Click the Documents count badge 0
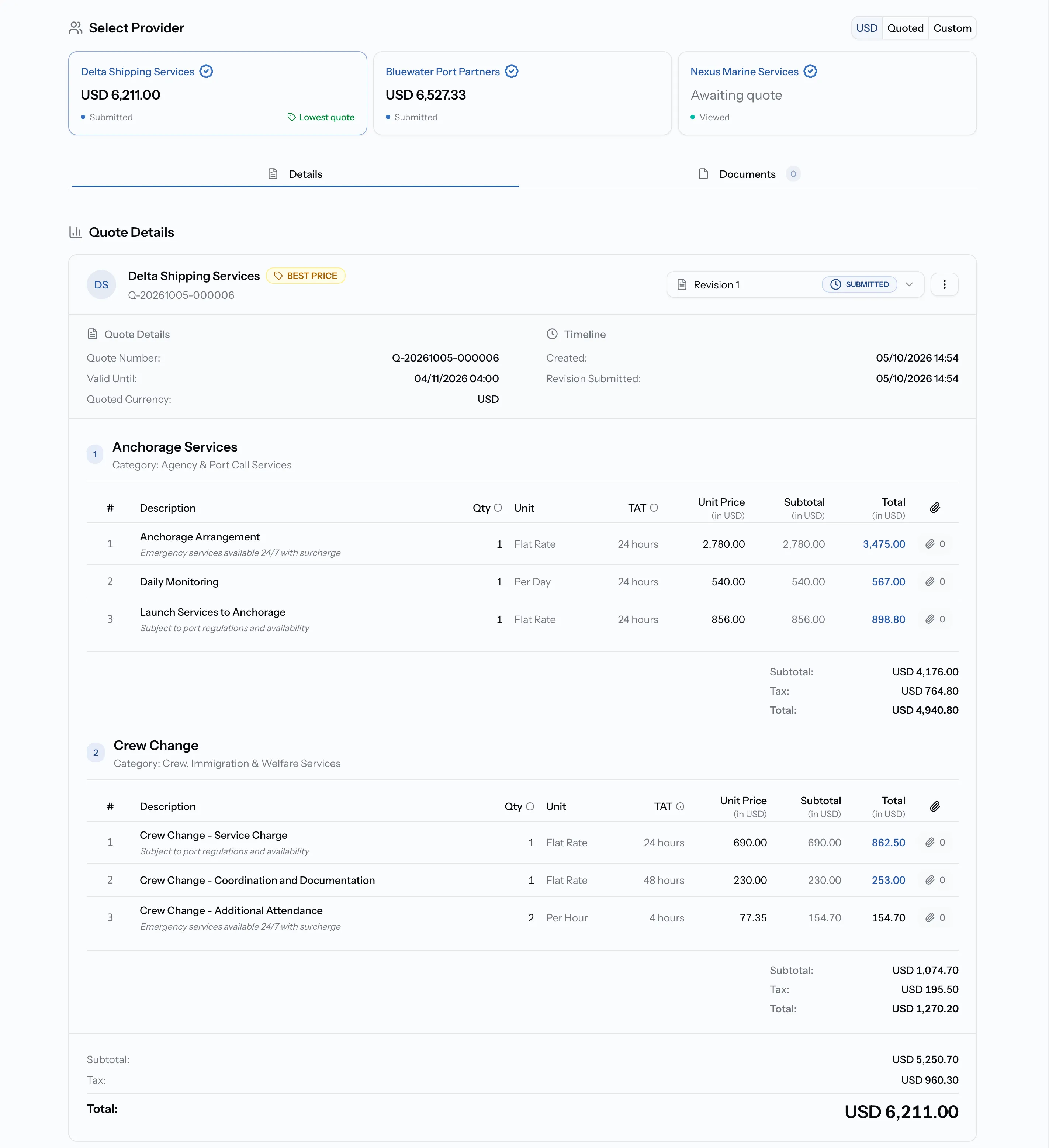1049x1148 pixels. [x=793, y=174]
